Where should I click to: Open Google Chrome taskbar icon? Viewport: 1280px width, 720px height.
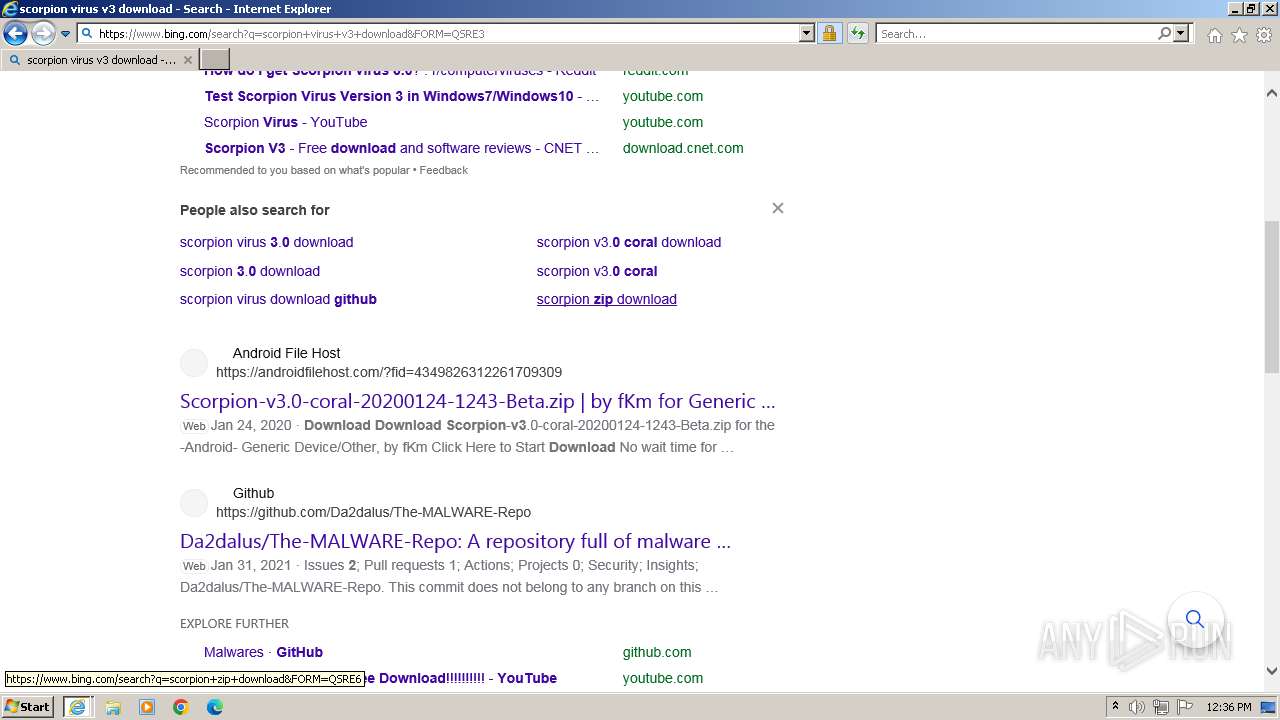point(181,707)
